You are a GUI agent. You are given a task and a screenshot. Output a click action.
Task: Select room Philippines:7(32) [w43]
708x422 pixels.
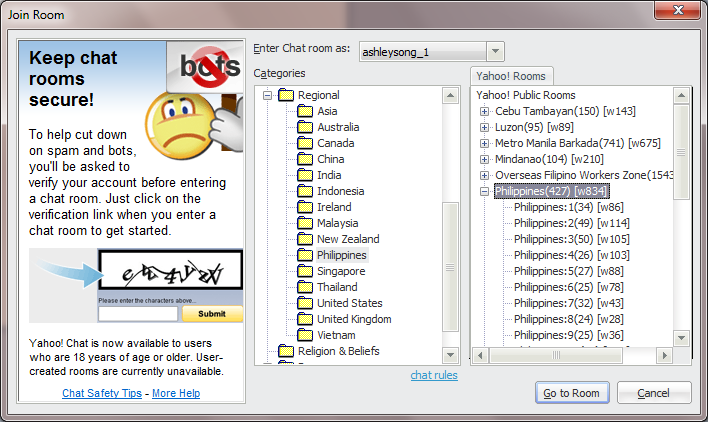[568, 303]
